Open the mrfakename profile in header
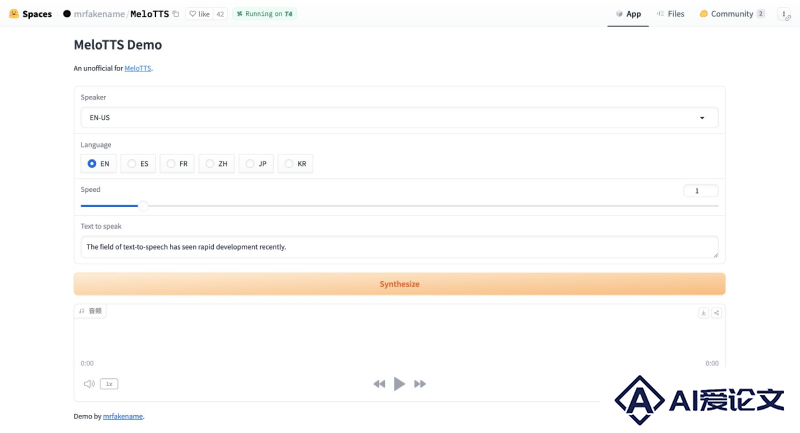The height and width of the screenshot is (433, 800). point(99,14)
